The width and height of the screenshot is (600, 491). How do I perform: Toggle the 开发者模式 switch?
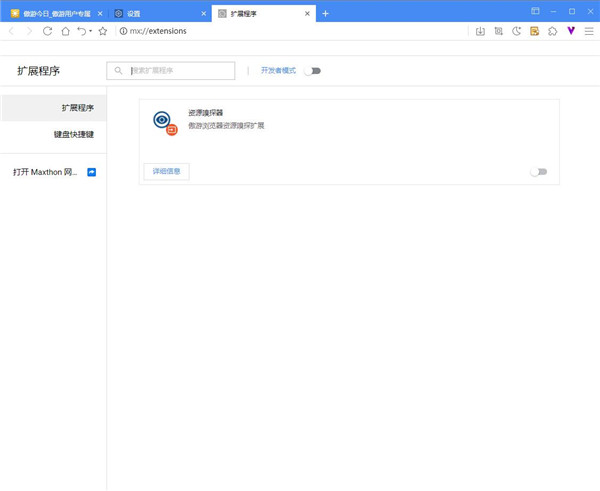[312, 71]
